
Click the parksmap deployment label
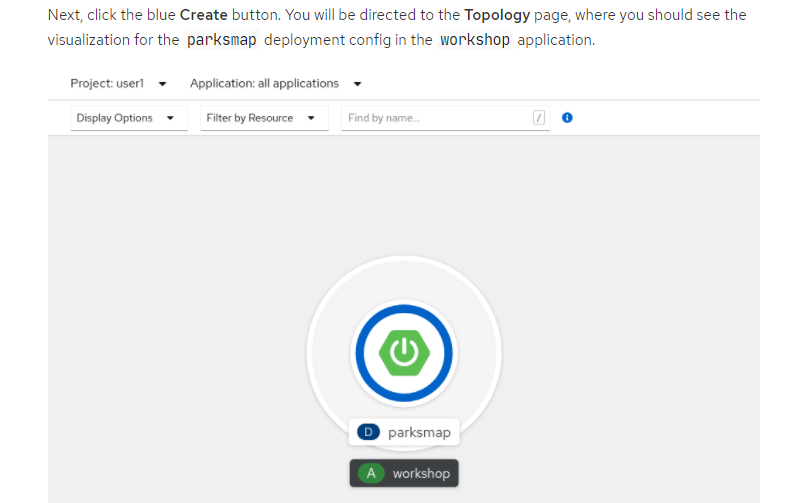pos(404,432)
